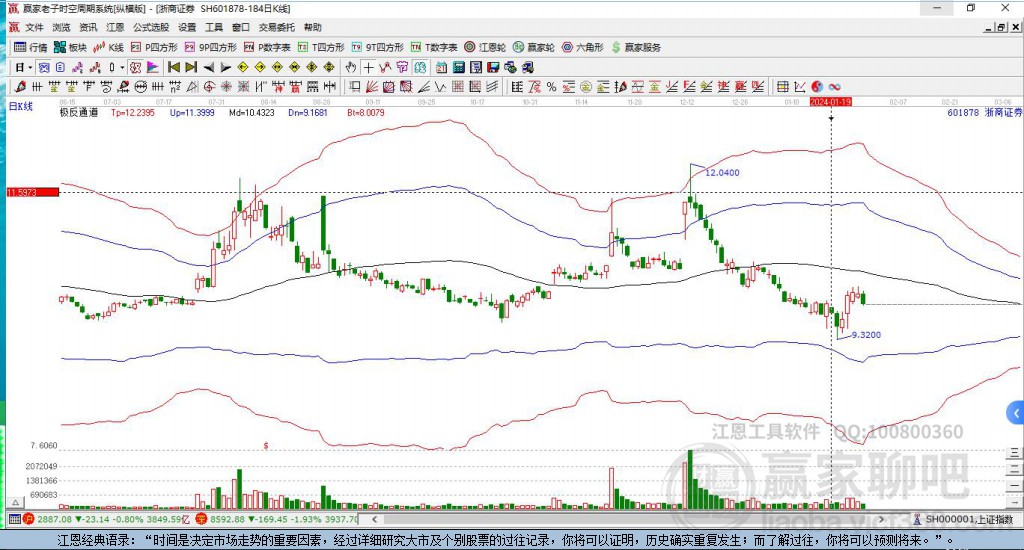1024x550 pixels.
Task: Open the P四方形 tool
Action: click(x=154, y=47)
